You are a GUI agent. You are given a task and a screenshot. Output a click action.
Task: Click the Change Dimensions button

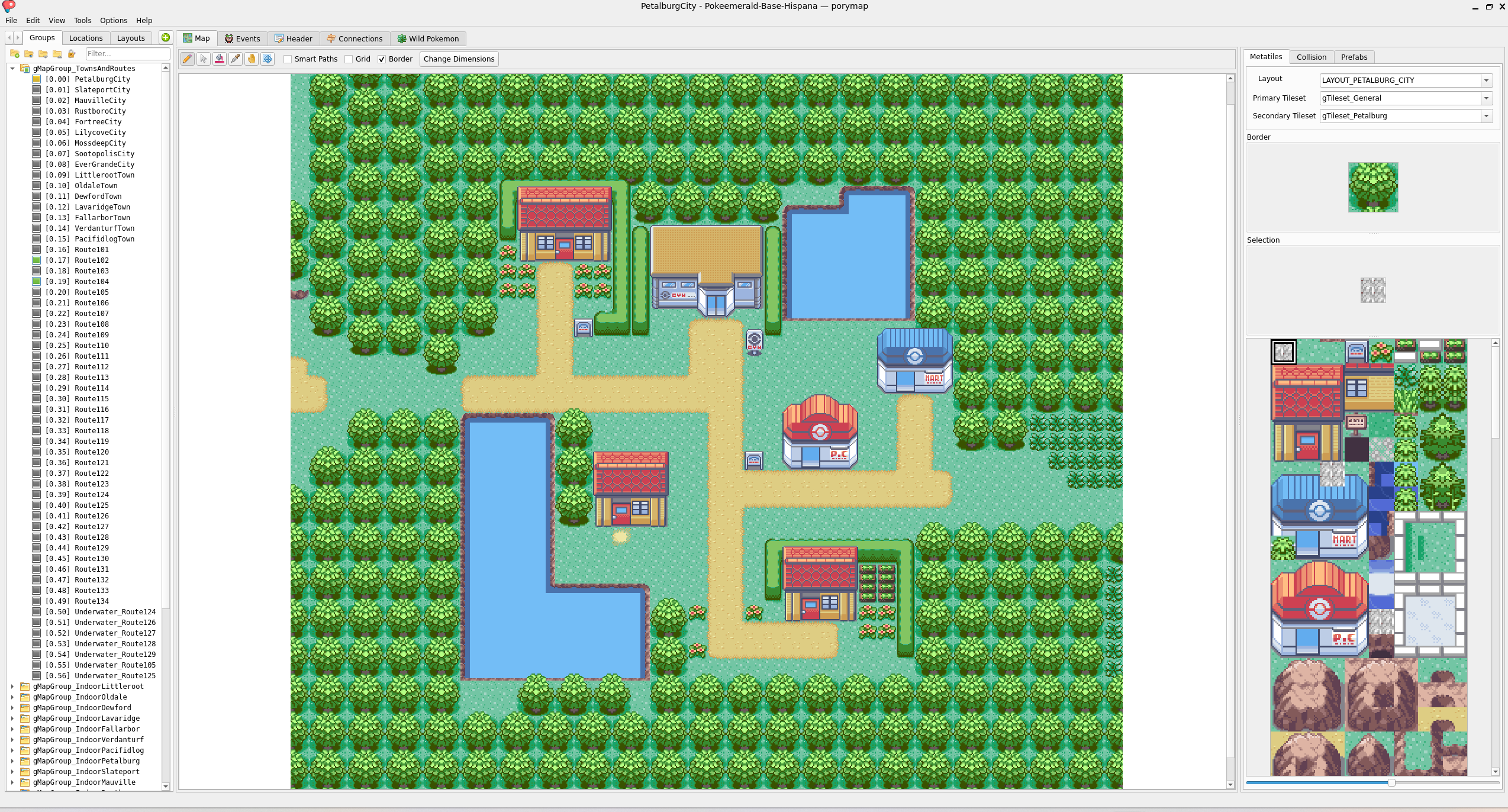459,59
